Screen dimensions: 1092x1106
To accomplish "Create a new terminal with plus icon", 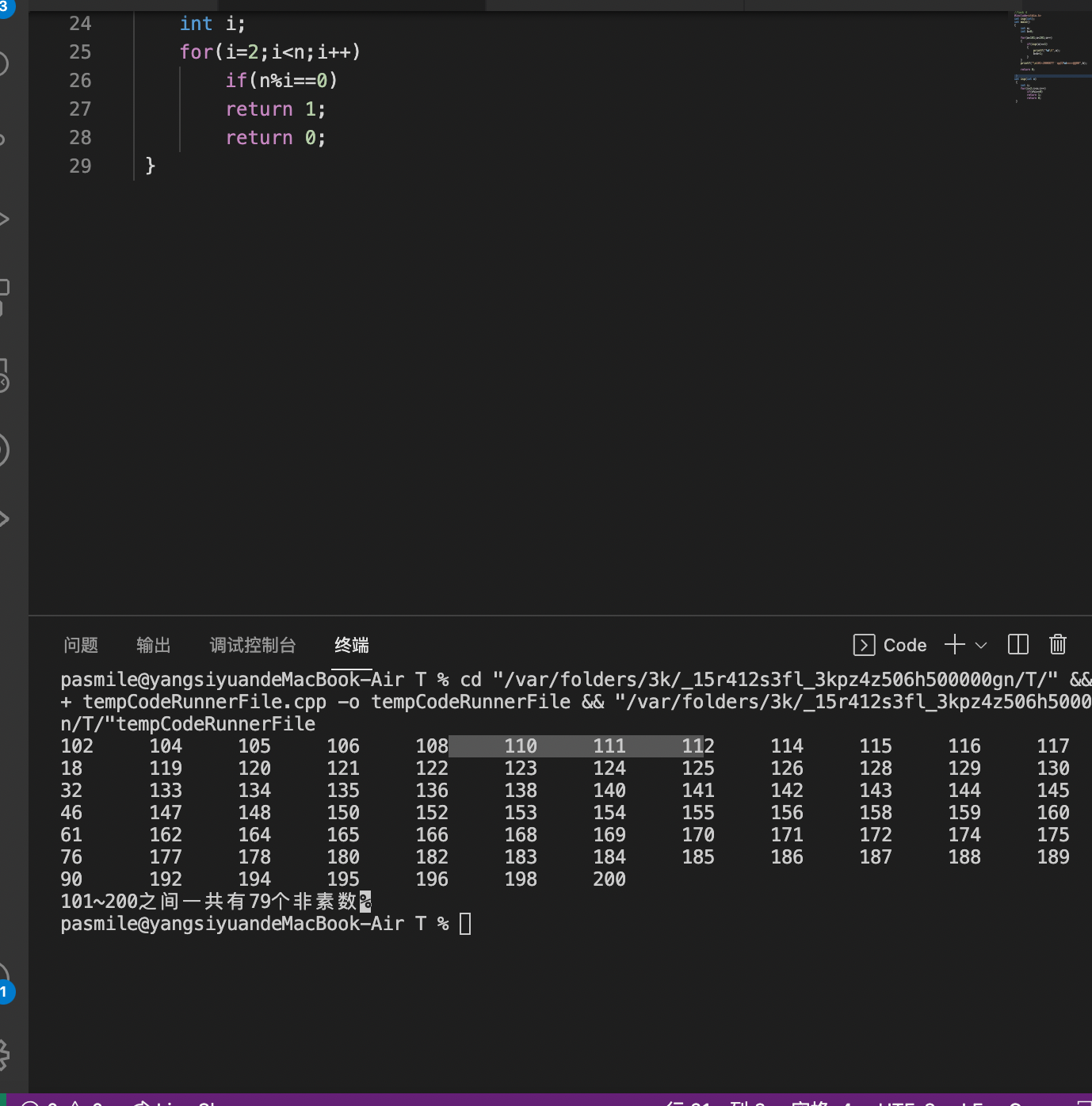I will click(954, 645).
